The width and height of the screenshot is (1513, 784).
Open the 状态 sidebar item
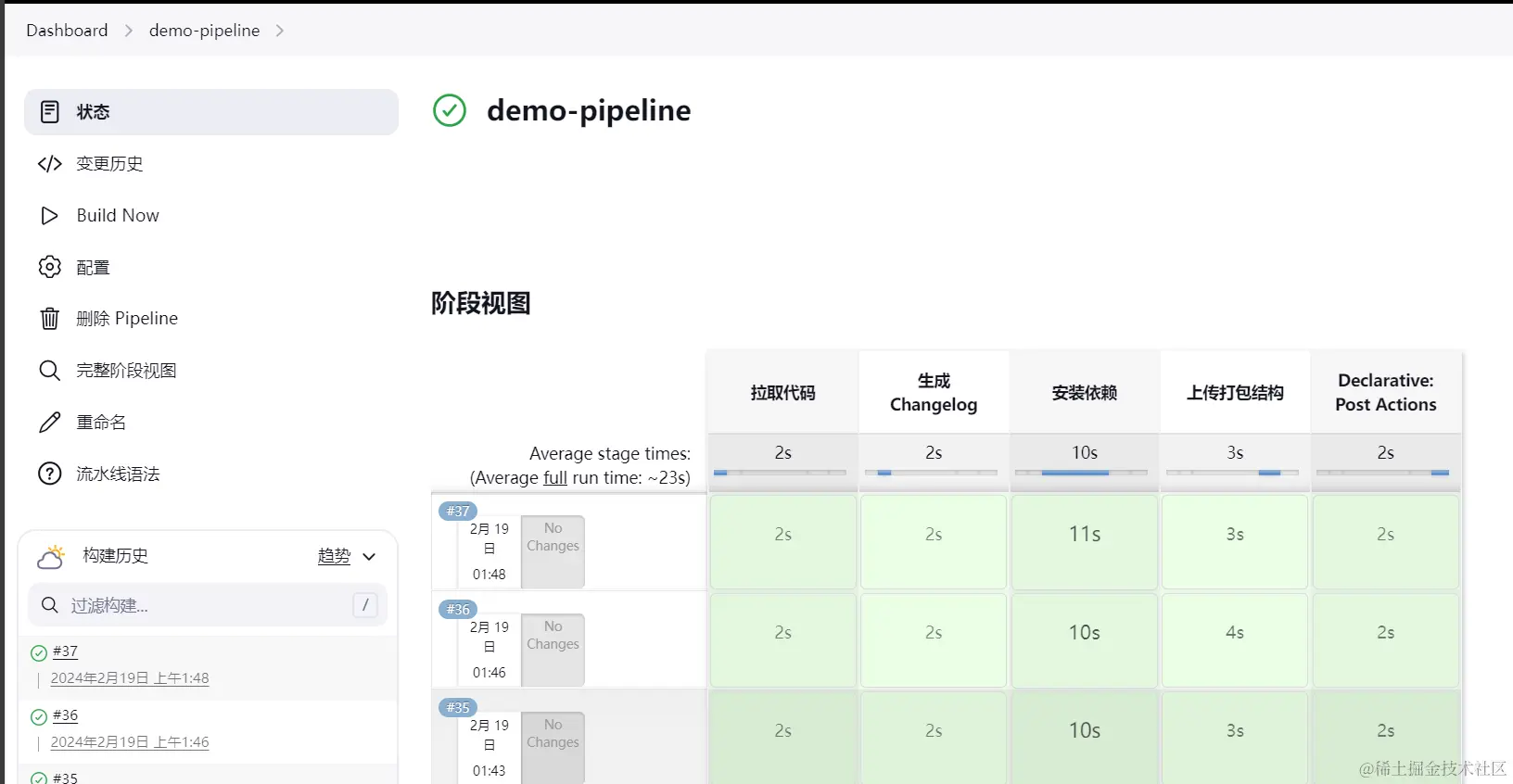pos(211,112)
